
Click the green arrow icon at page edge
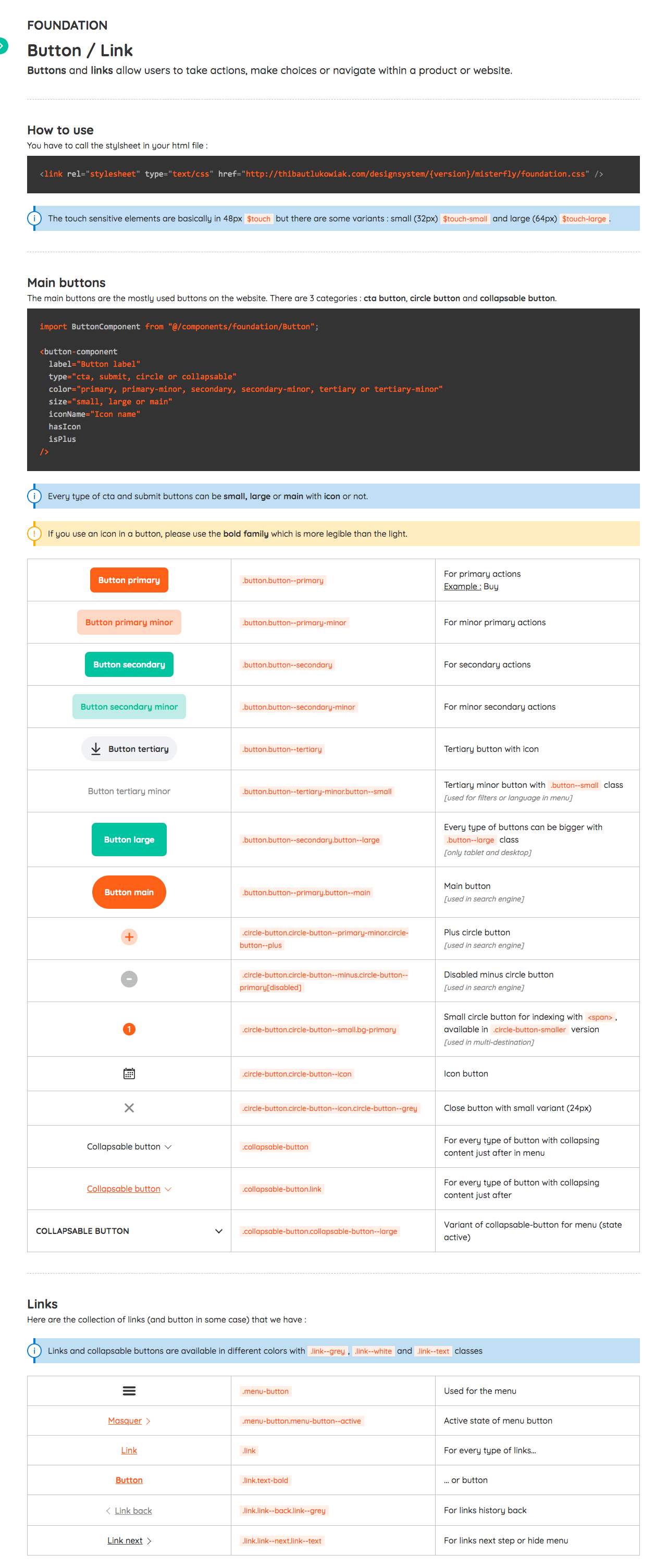click(3, 46)
